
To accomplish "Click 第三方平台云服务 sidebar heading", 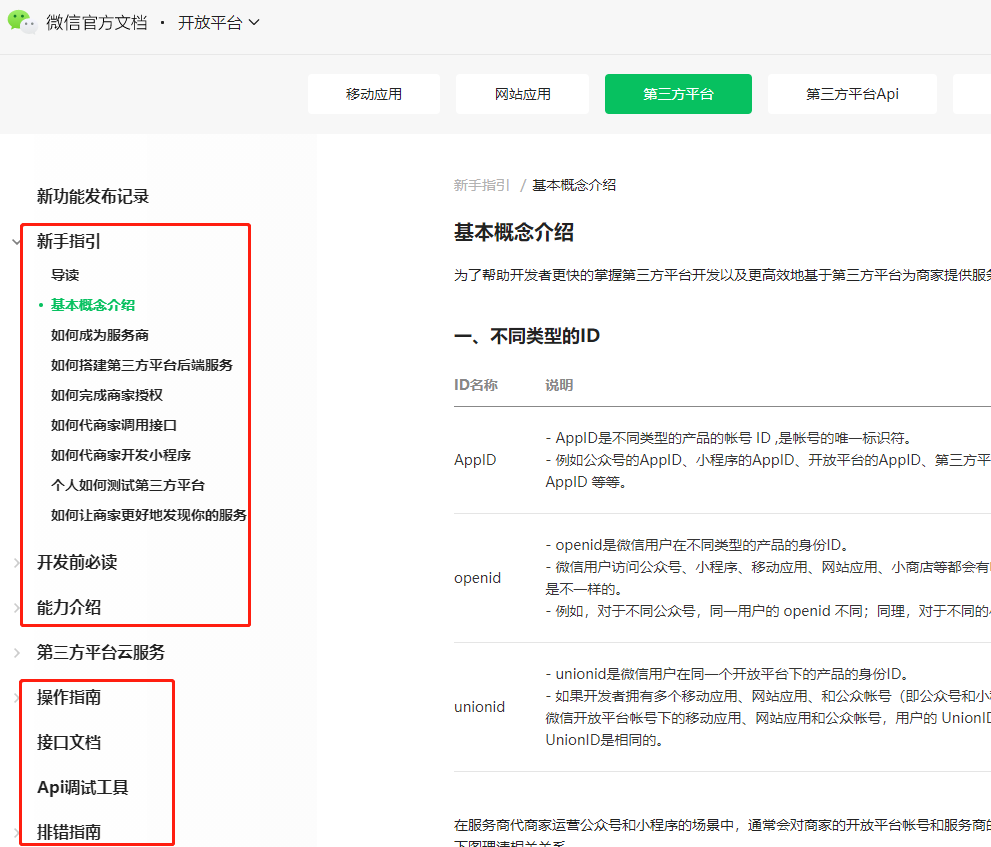I will click(x=101, y=653).
